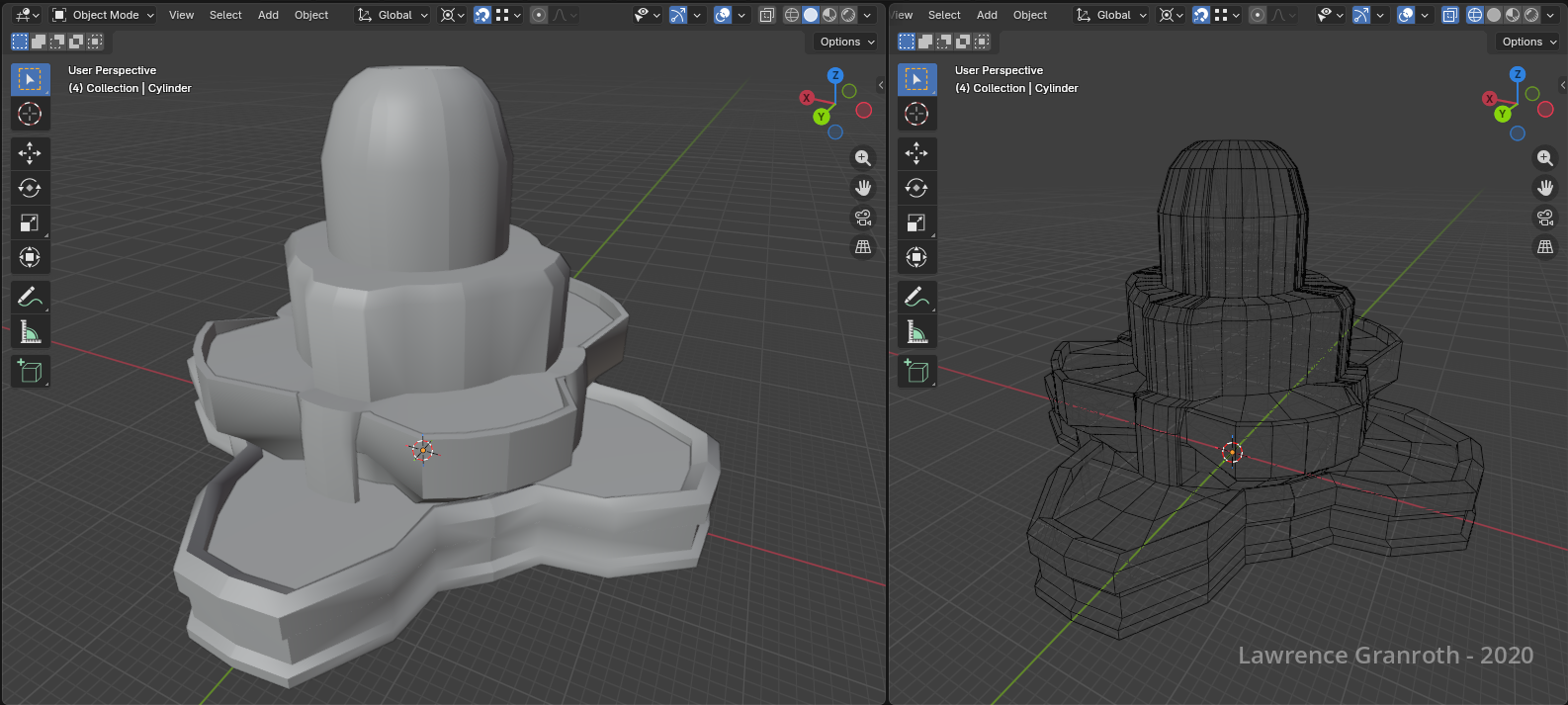Select the Move tool in left viewport
The height and width of the screenshot is (705, 1568).
30,153
